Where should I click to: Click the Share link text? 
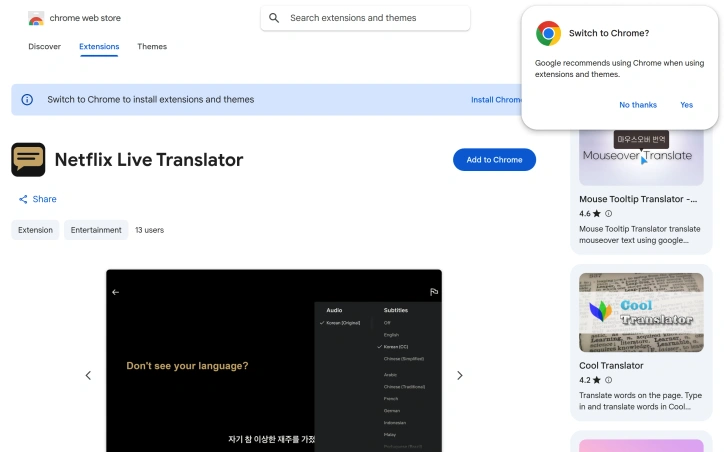click(44, 199)
